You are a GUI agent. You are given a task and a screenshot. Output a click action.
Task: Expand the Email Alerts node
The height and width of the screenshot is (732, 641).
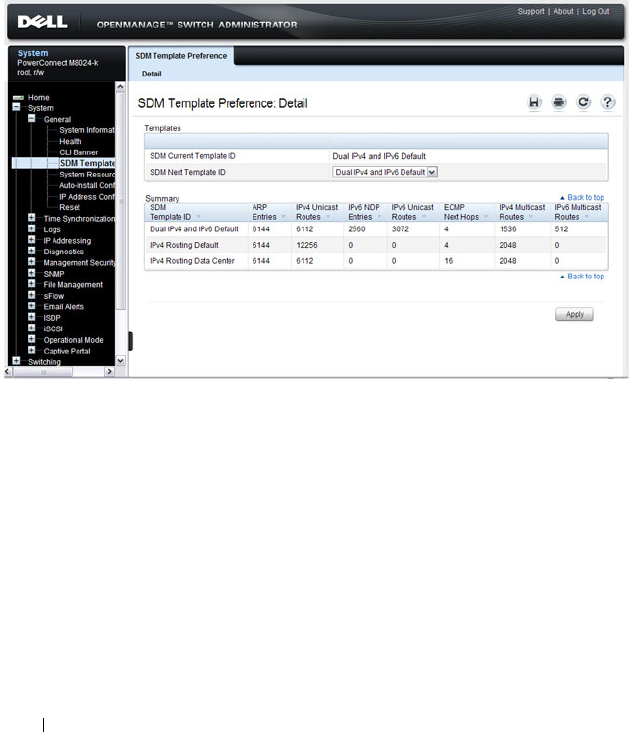pos(32,306)
